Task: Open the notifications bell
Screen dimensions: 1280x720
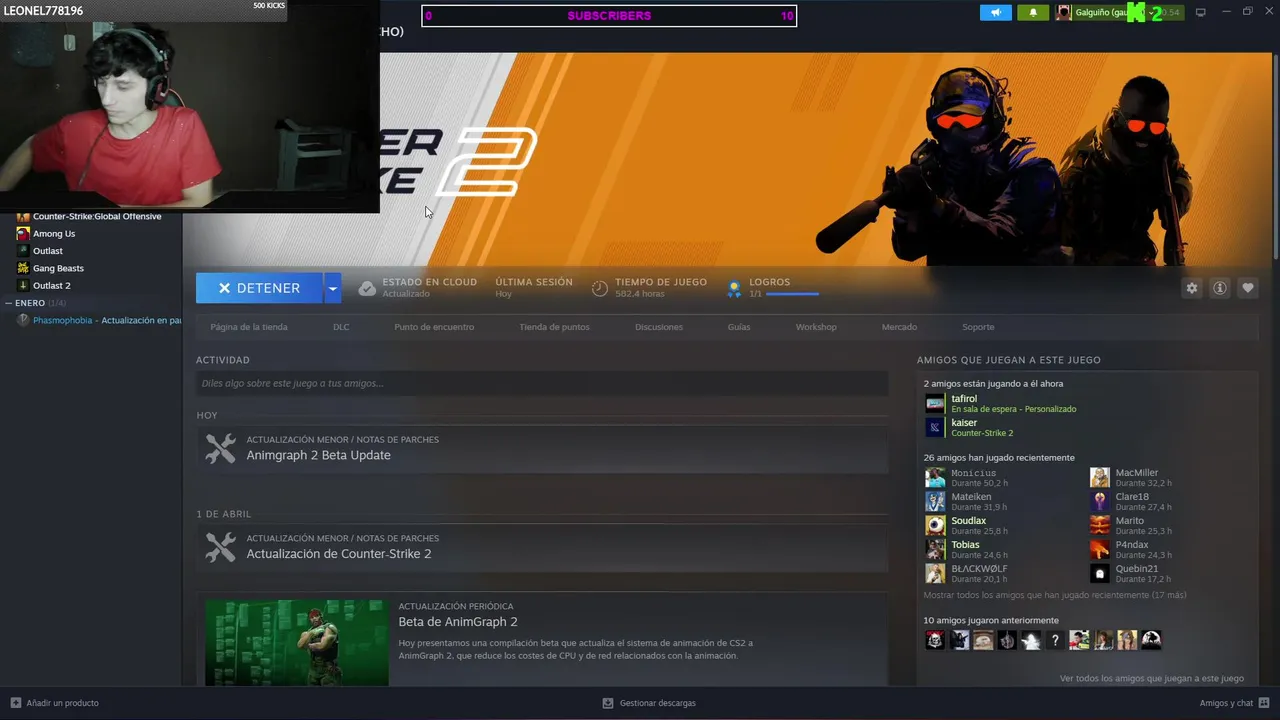Action: coord(1033,12)
